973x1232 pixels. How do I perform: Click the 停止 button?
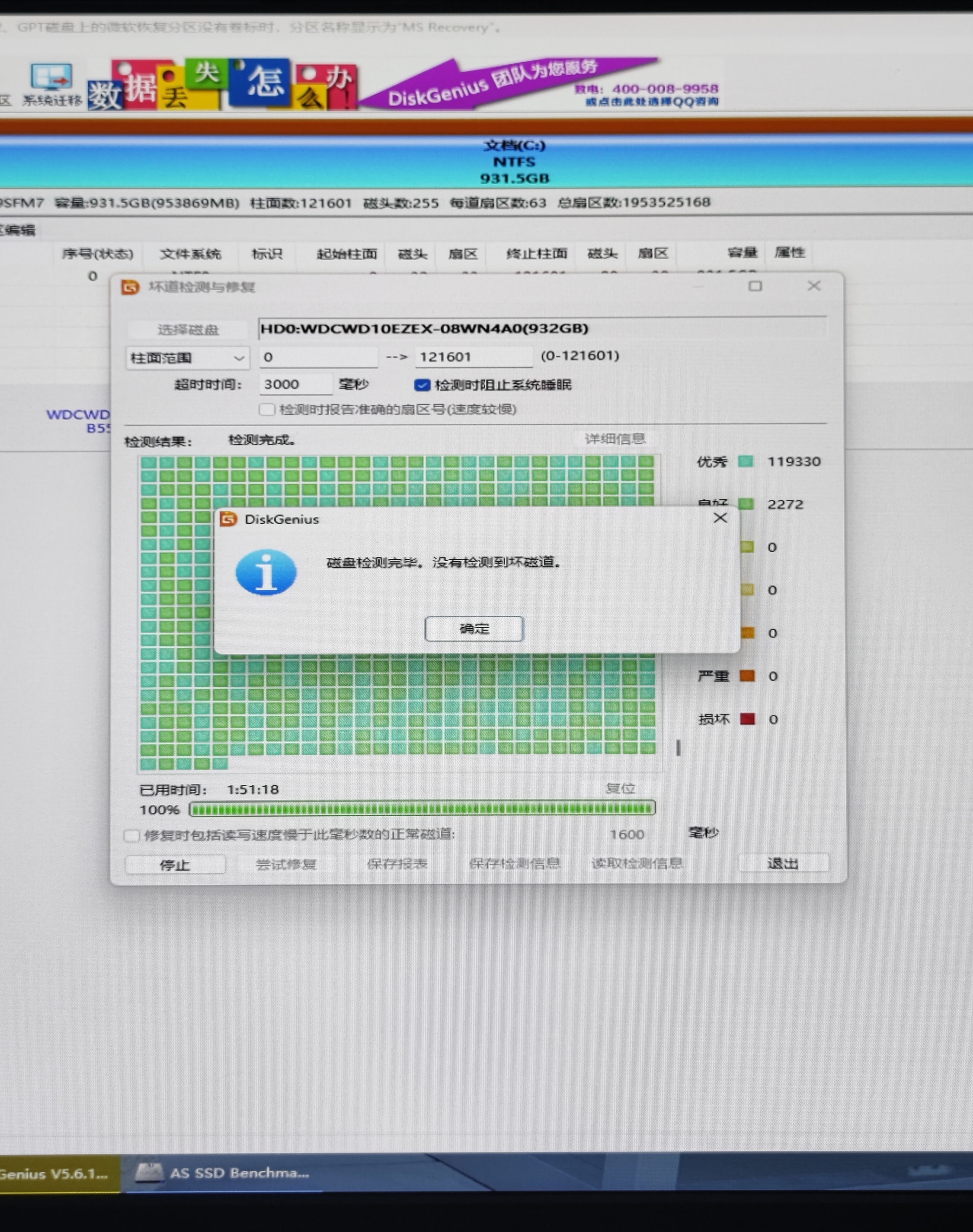tap(175, 864)
